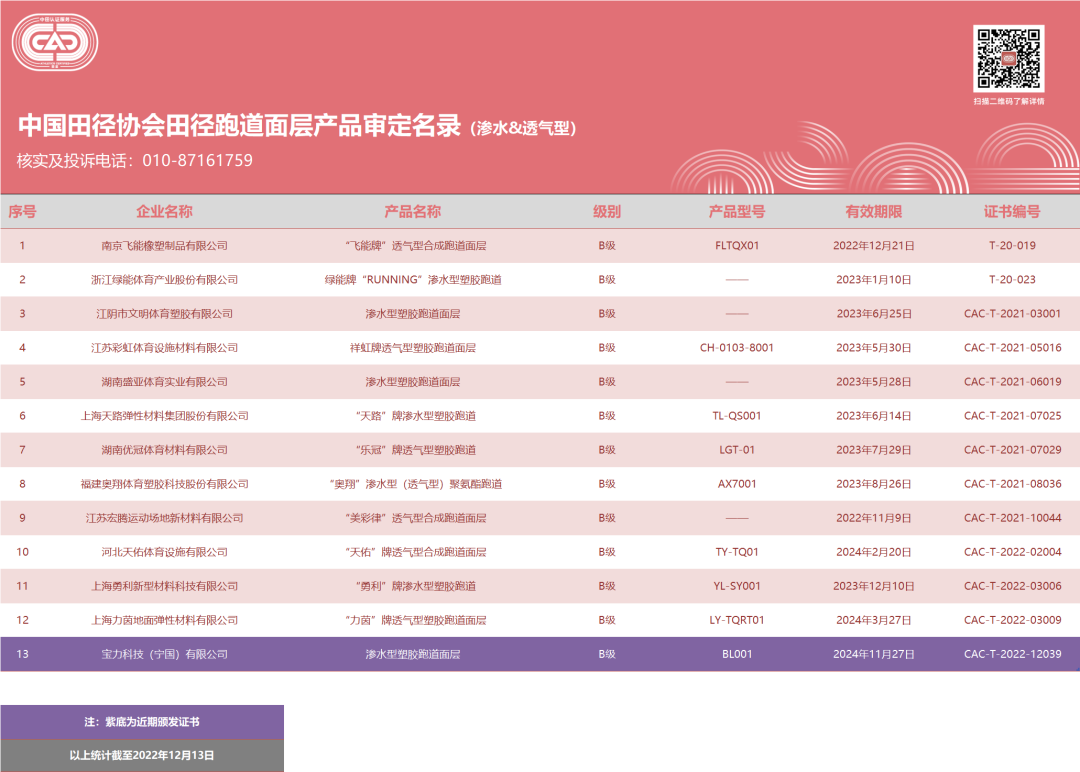Click certificate number CAC-T-2021-07025

coord(1012,416)
